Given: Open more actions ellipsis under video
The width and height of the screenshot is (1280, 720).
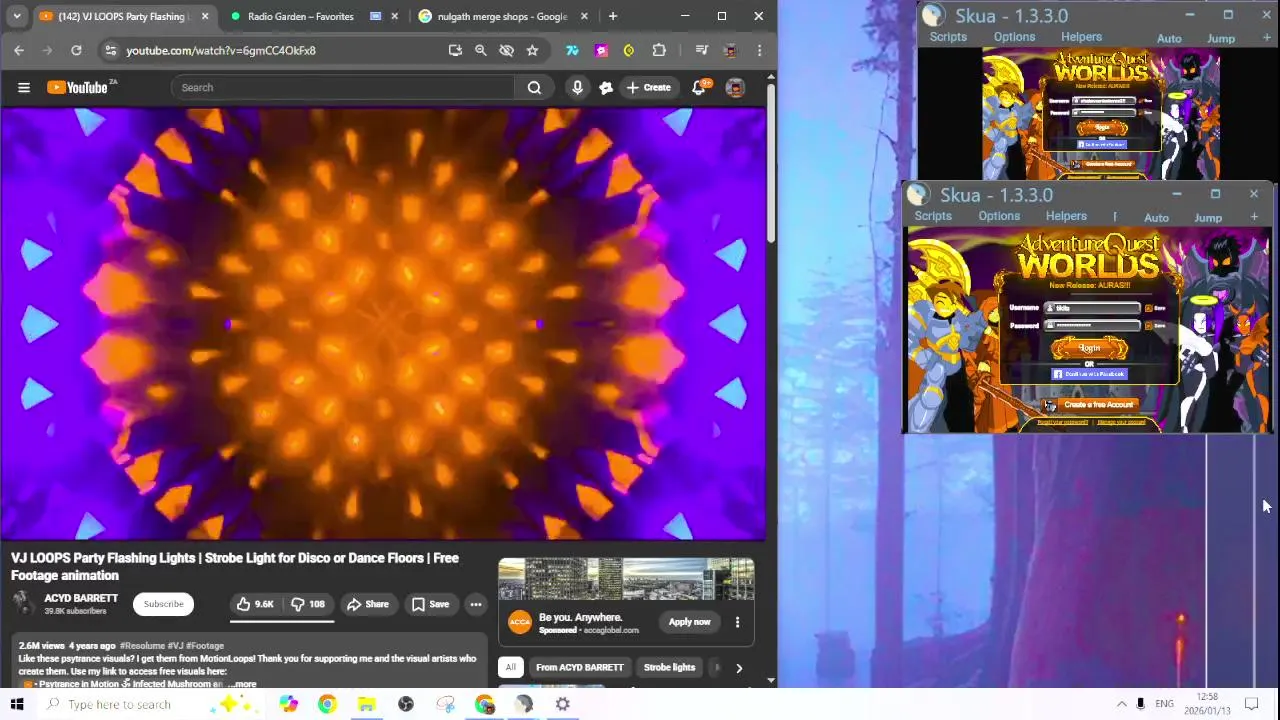Looking at the screenshot, I should [476, 604].
